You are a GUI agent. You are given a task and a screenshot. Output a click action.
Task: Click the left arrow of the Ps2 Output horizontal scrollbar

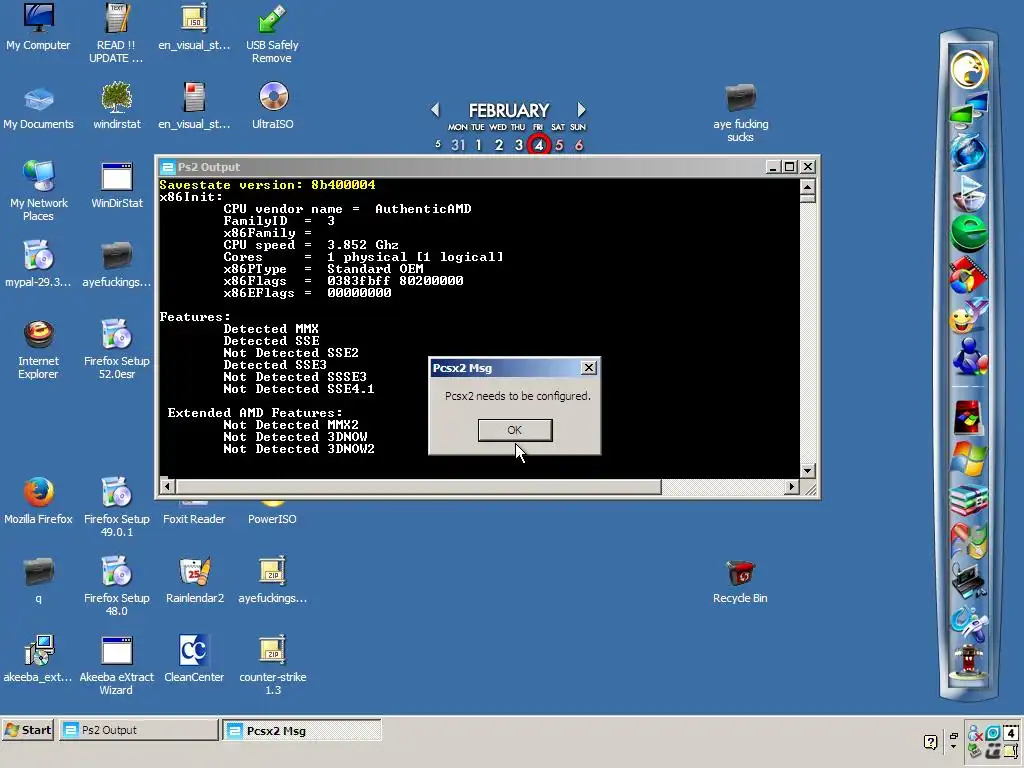point(167,486)
